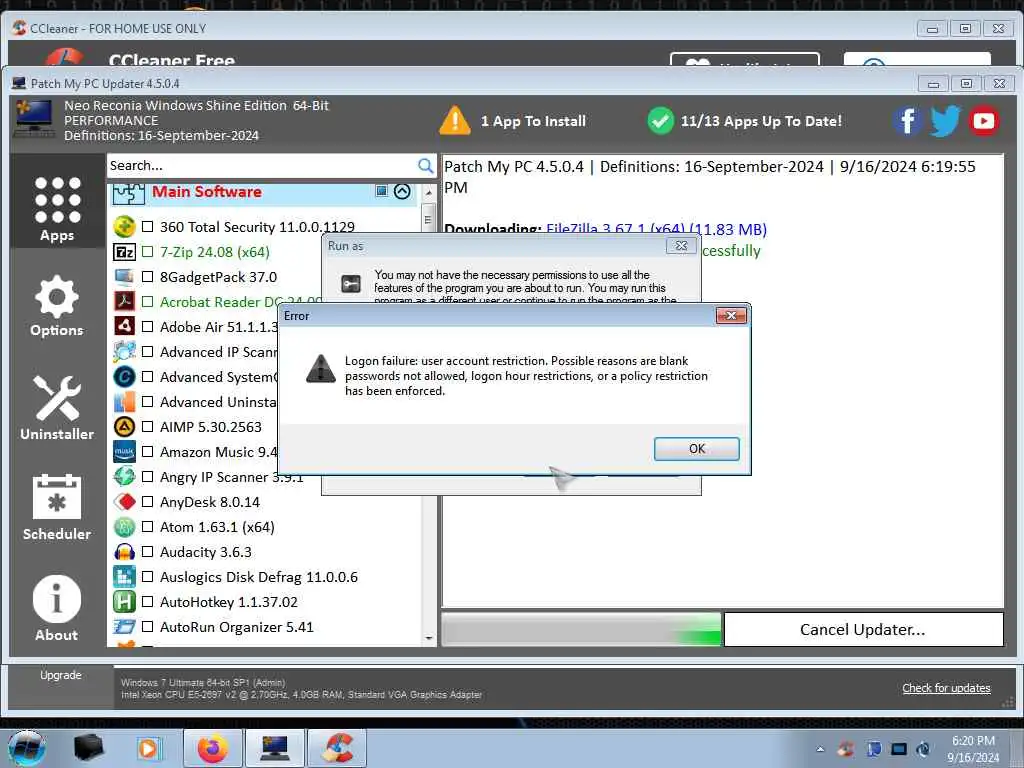
Task: Check 8GadgetPack 37.0 box
Action: tap(148, 277)
